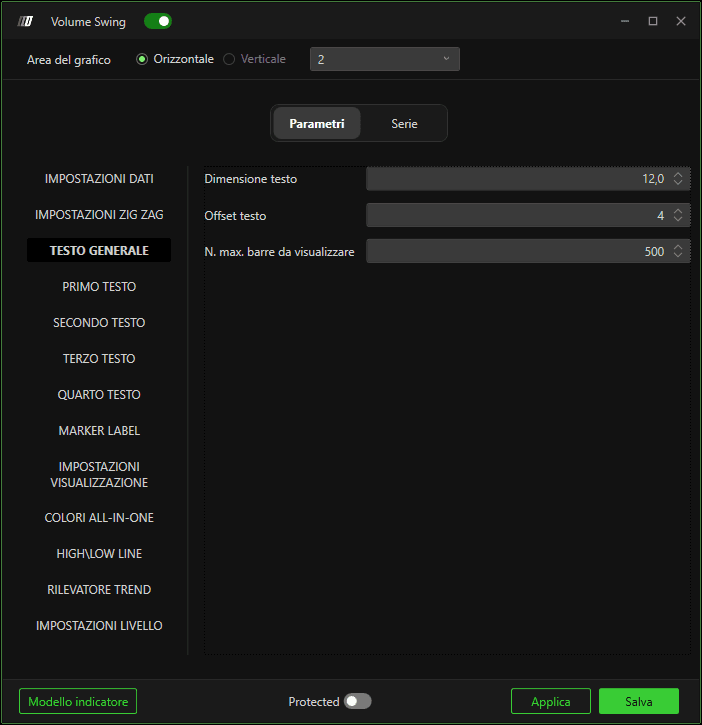This screenshot has width=702, height=725.
Task: Open MARKER LABEL section
Action: click(x=99, y=431)
